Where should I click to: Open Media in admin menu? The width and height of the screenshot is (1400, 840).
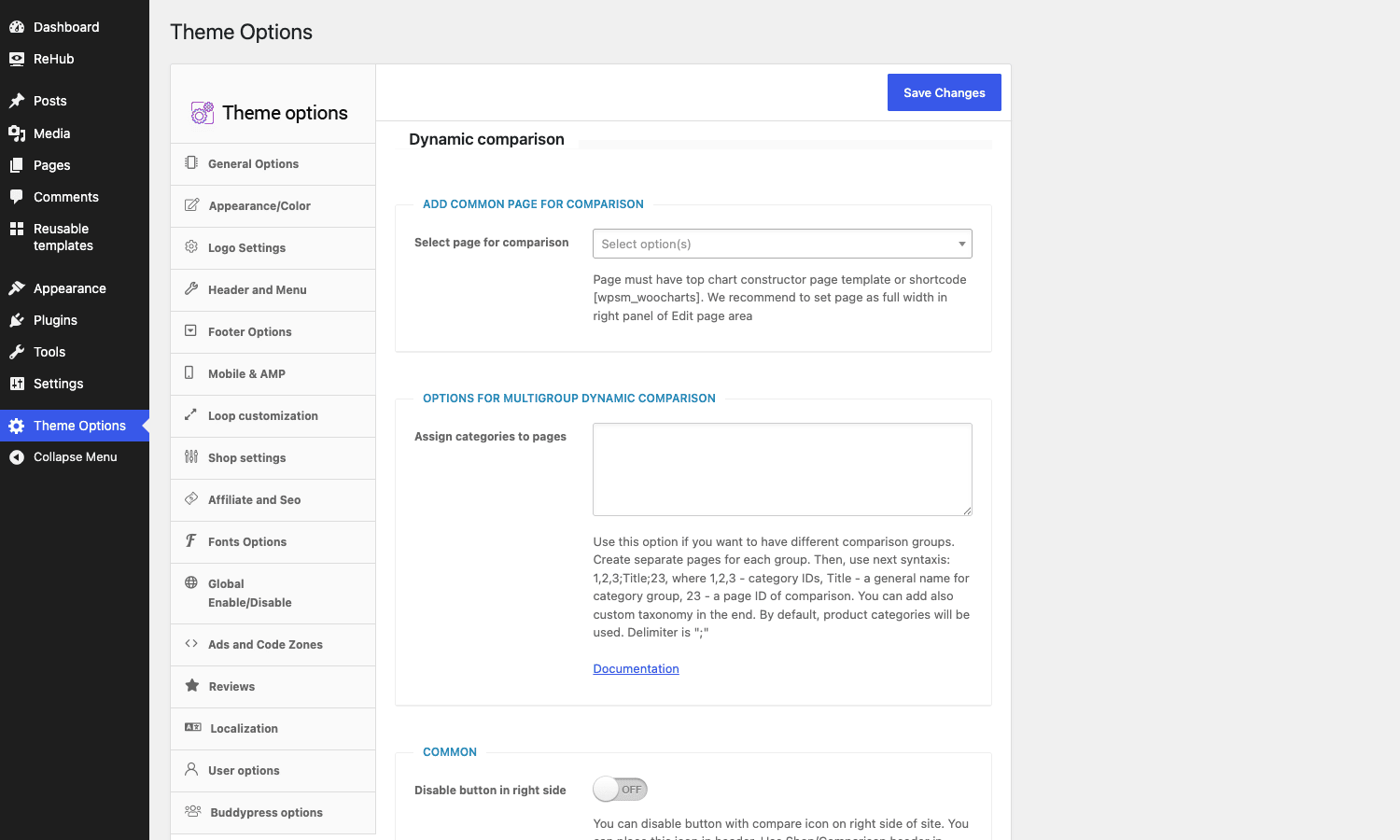pos(75,133)
